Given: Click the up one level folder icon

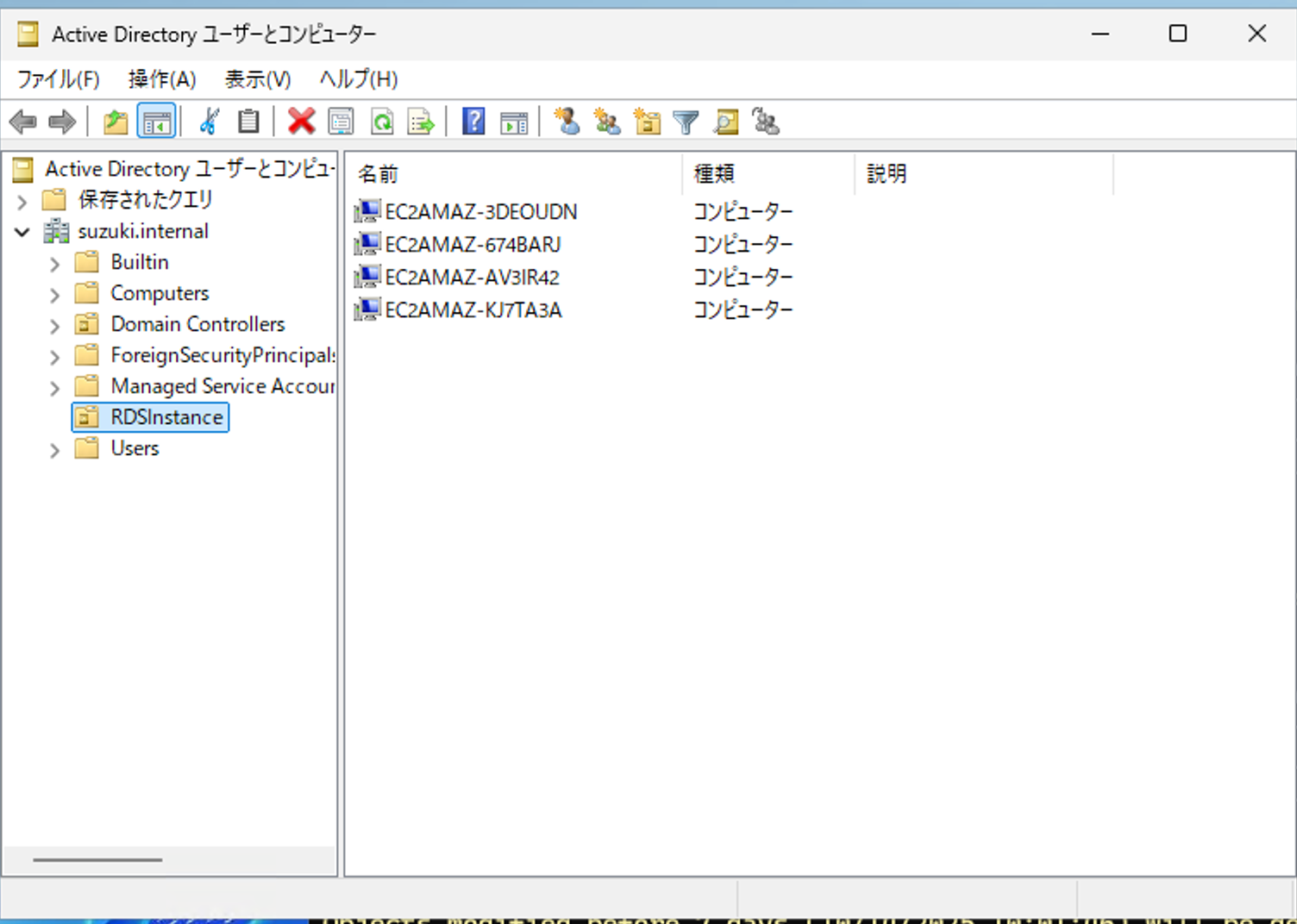Looking at the screenshot, I should point(116,122).
